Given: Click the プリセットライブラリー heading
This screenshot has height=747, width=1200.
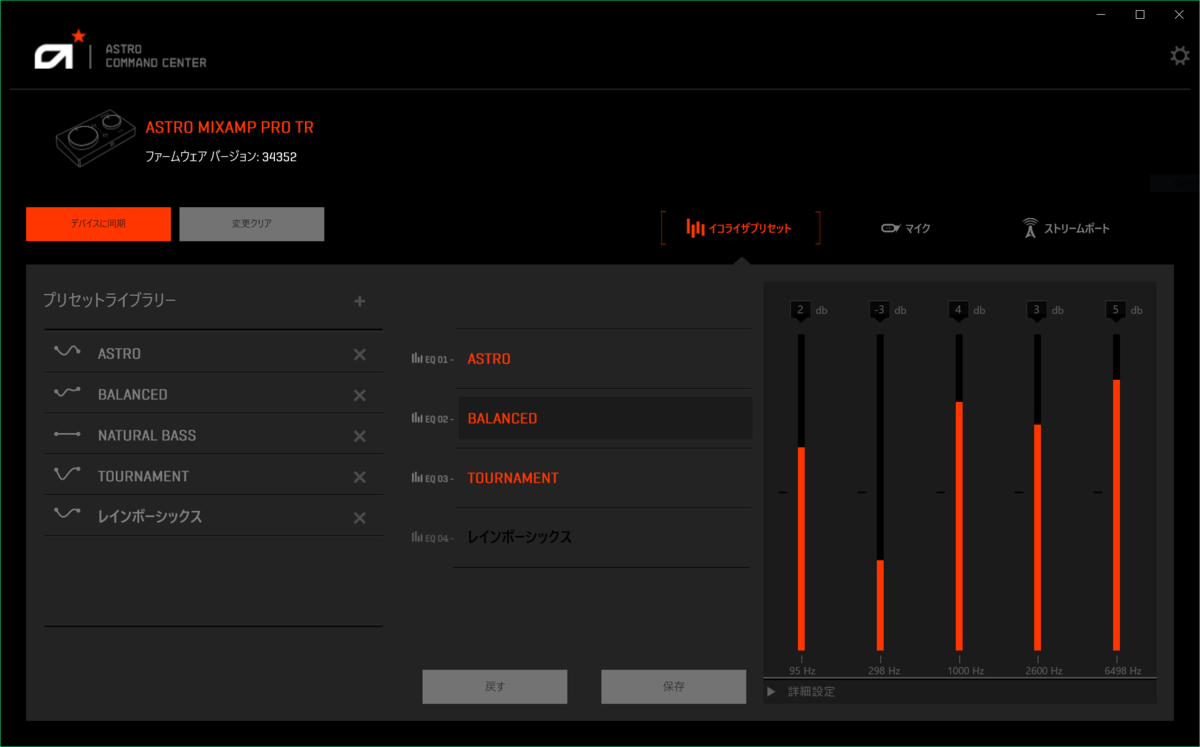Looking at the screenshot, I should [109, 300].
